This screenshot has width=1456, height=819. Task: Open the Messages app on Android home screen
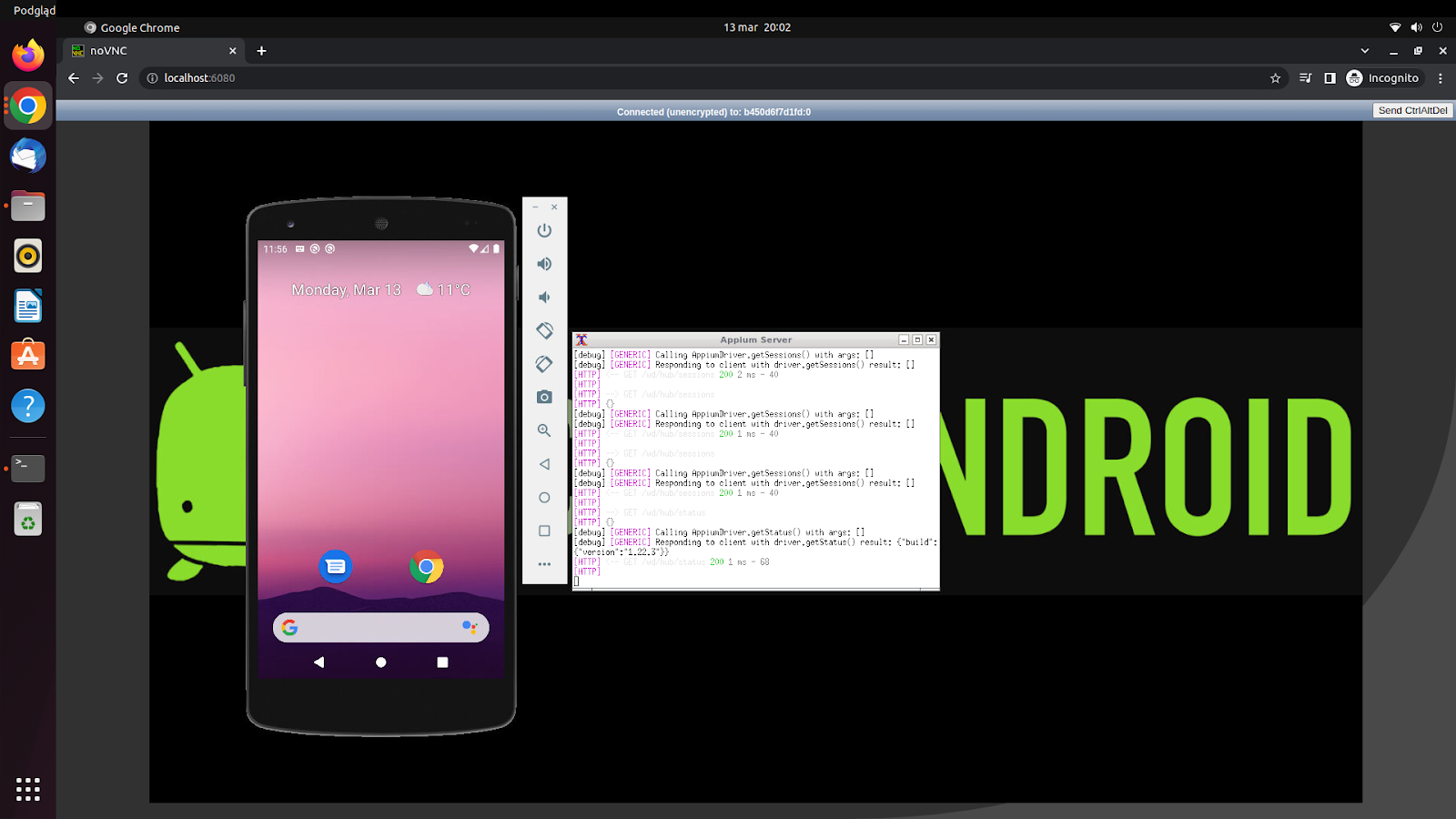point(336,566)
